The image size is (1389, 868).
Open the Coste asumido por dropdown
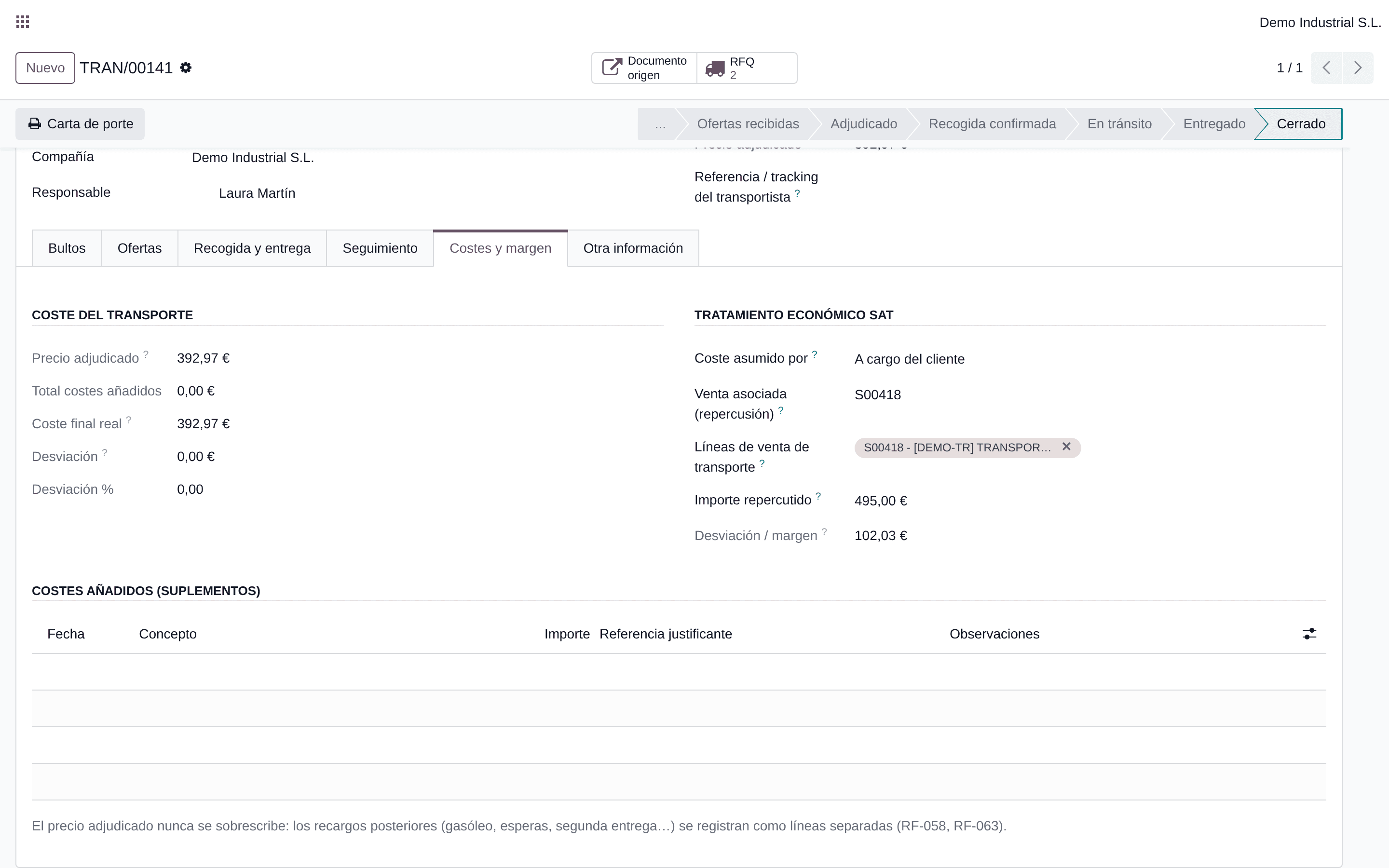point(1089,359)
